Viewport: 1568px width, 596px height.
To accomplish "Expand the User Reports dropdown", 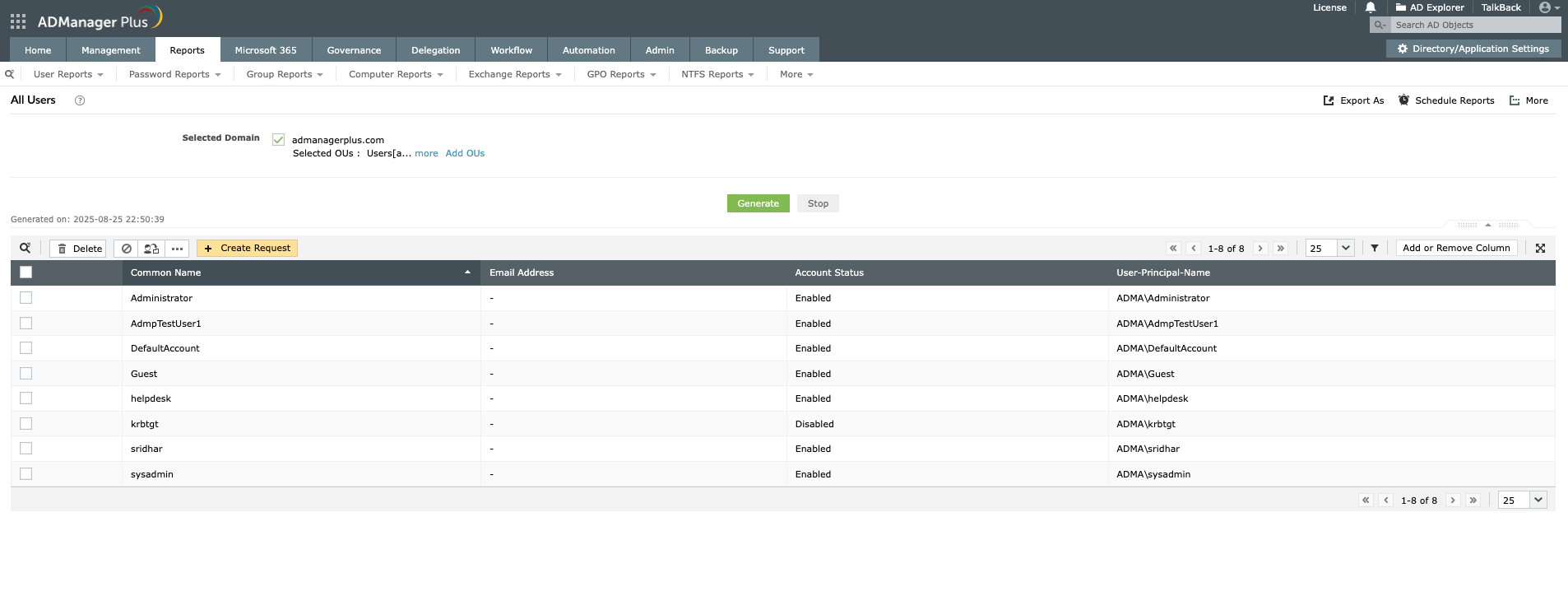I will (68, 74).
